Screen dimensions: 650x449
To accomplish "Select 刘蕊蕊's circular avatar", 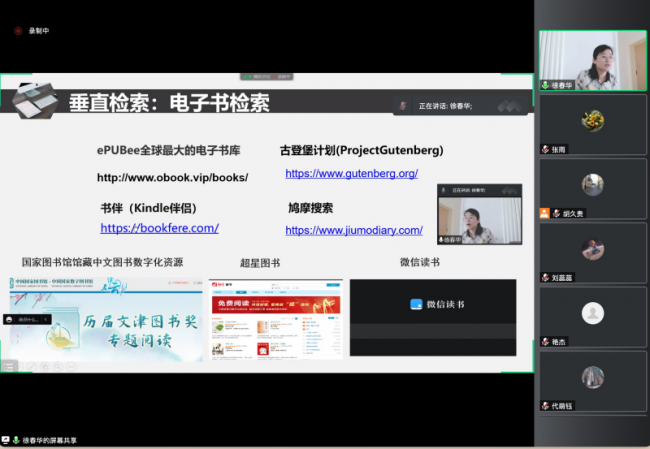I will point(592,249).
